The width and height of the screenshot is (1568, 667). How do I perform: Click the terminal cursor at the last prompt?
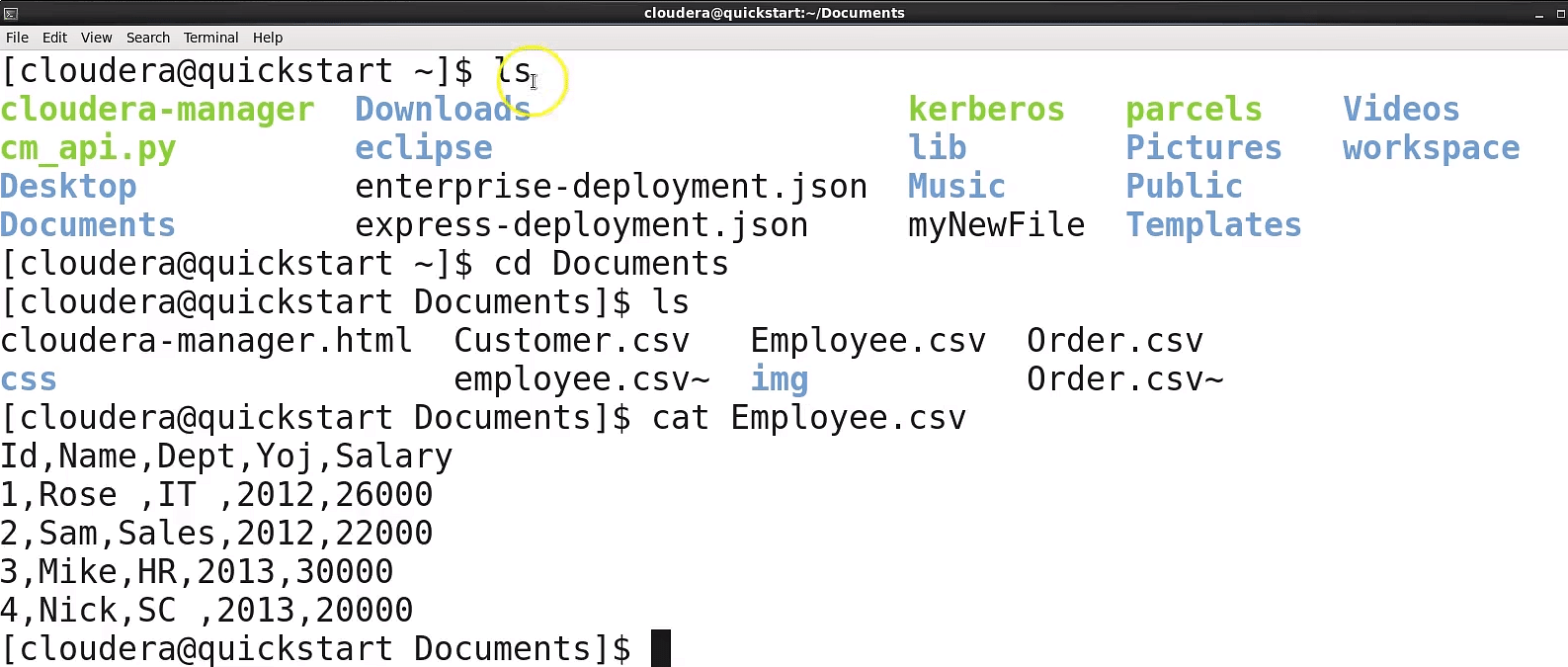click(661, 648)
